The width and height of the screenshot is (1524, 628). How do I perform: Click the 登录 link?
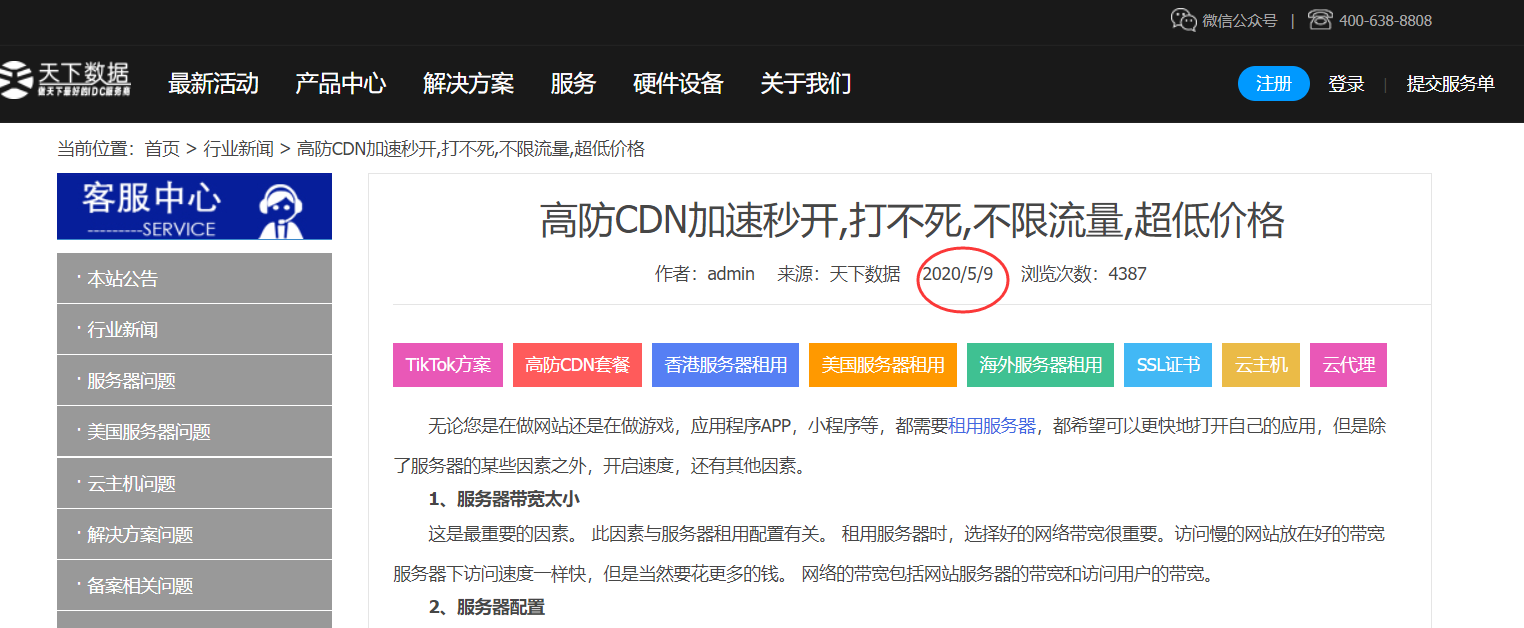pyautogui.click(x=1346, y=84)
